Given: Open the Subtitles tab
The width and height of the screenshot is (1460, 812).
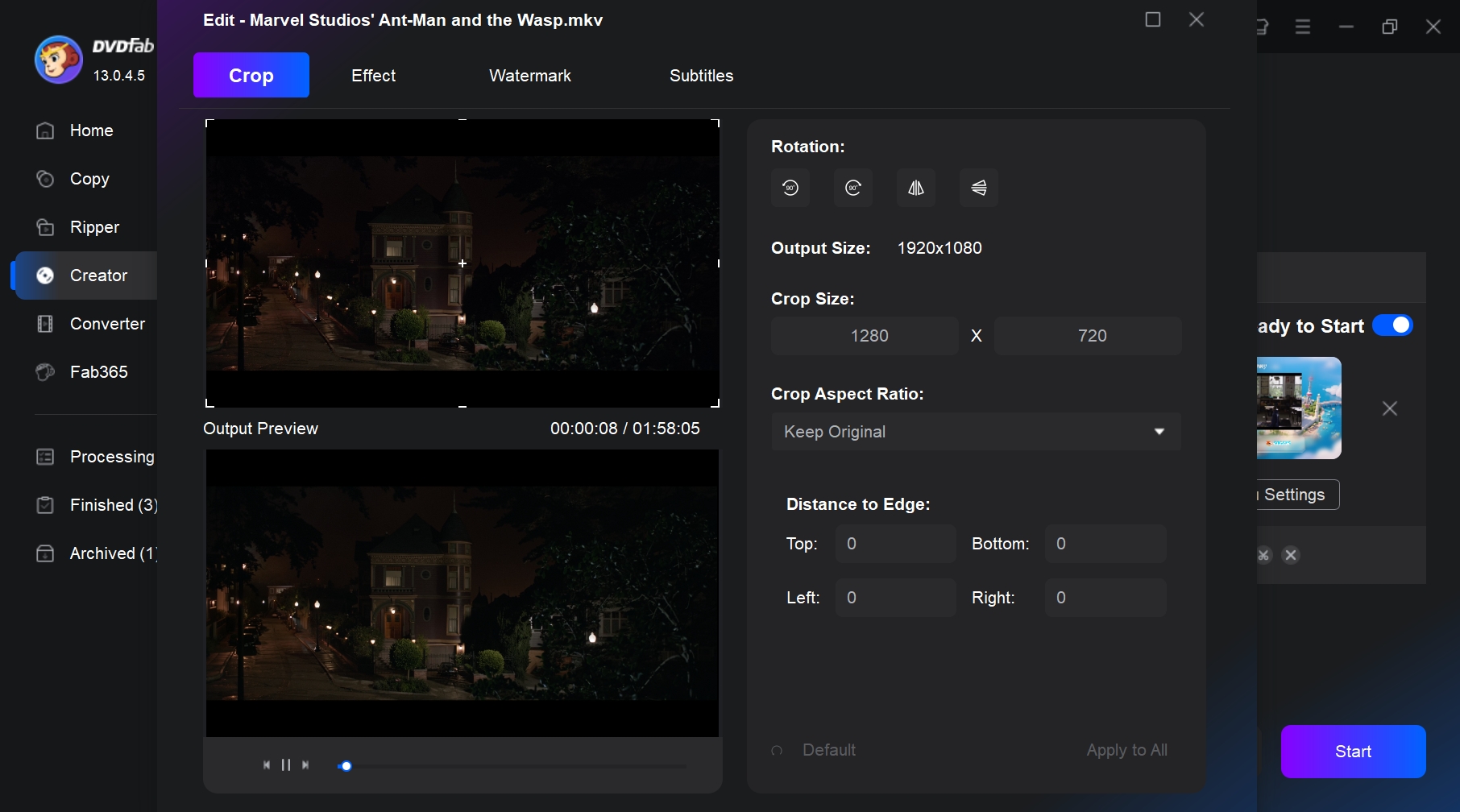Looking at the screenshot, I should 700,75.
